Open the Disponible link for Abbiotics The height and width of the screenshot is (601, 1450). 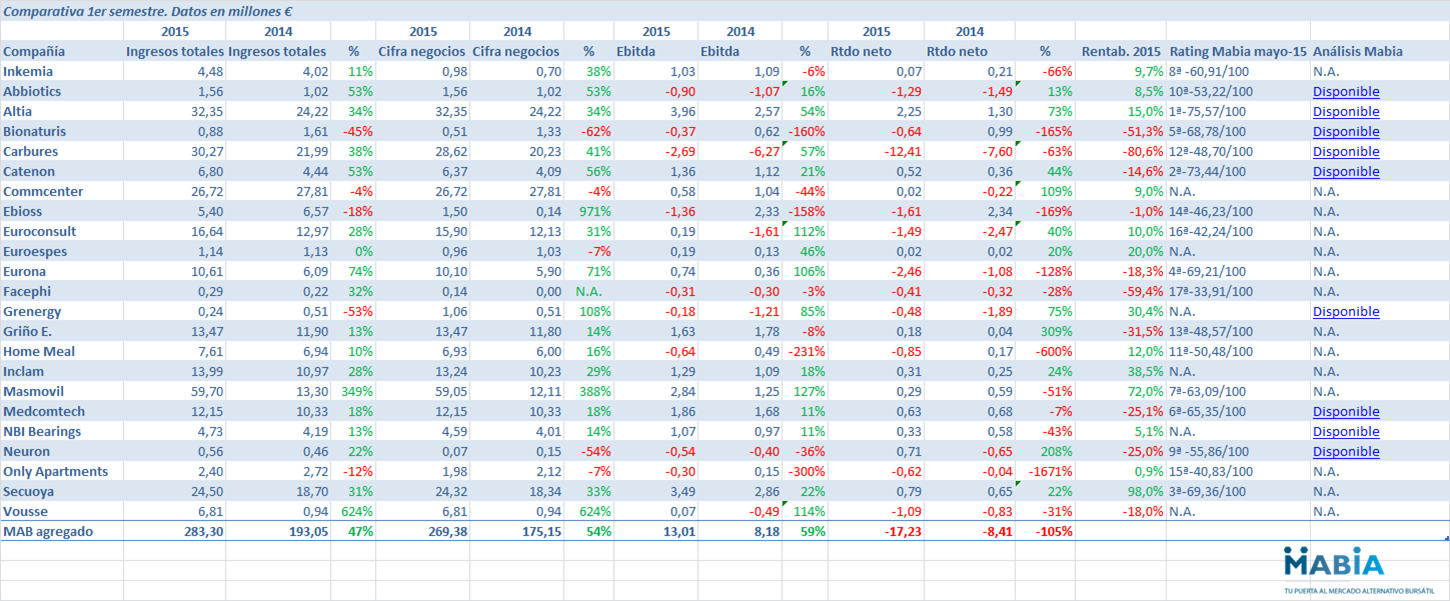[1346, 91]
